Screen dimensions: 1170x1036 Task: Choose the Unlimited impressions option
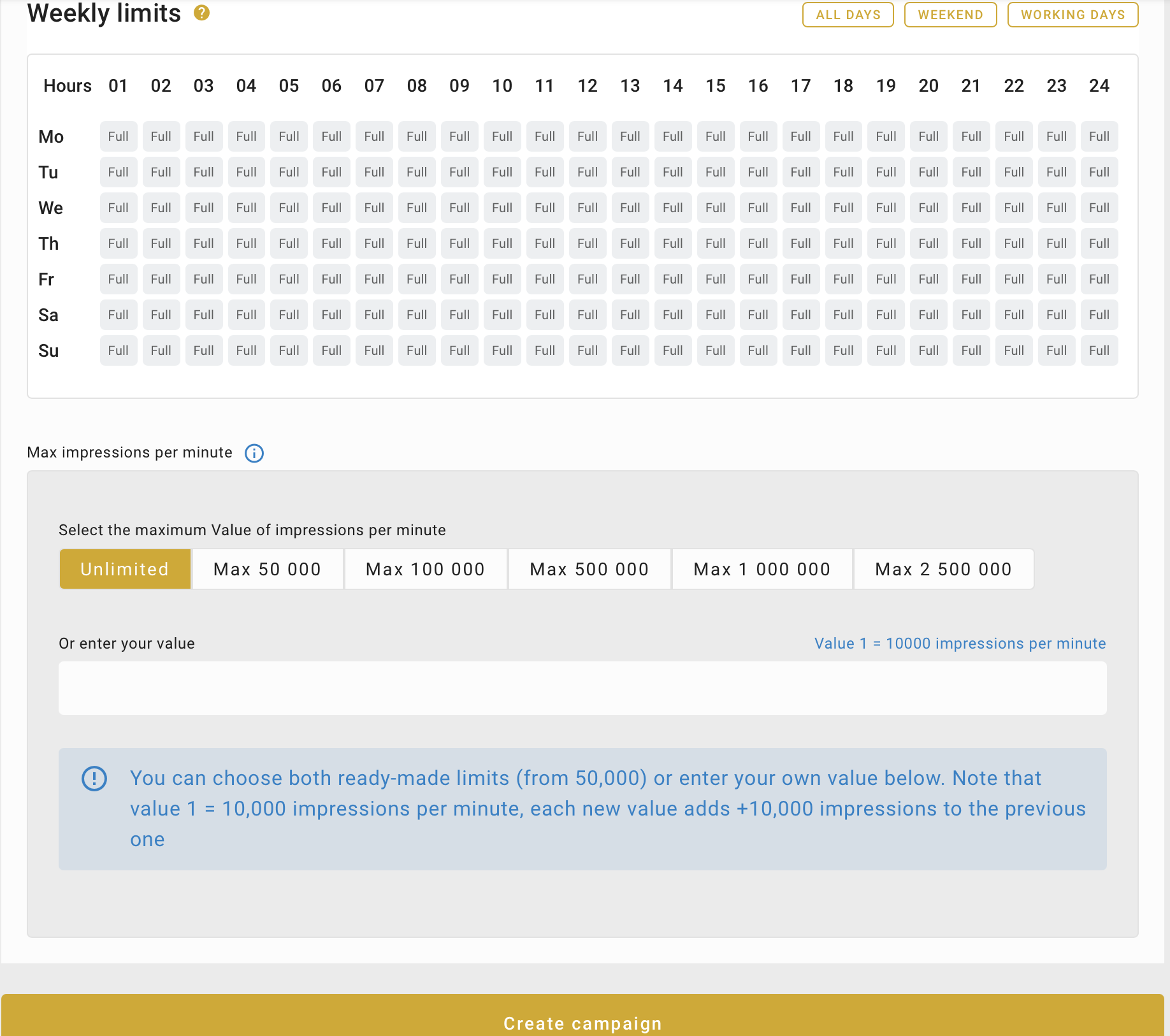(125, 569)
